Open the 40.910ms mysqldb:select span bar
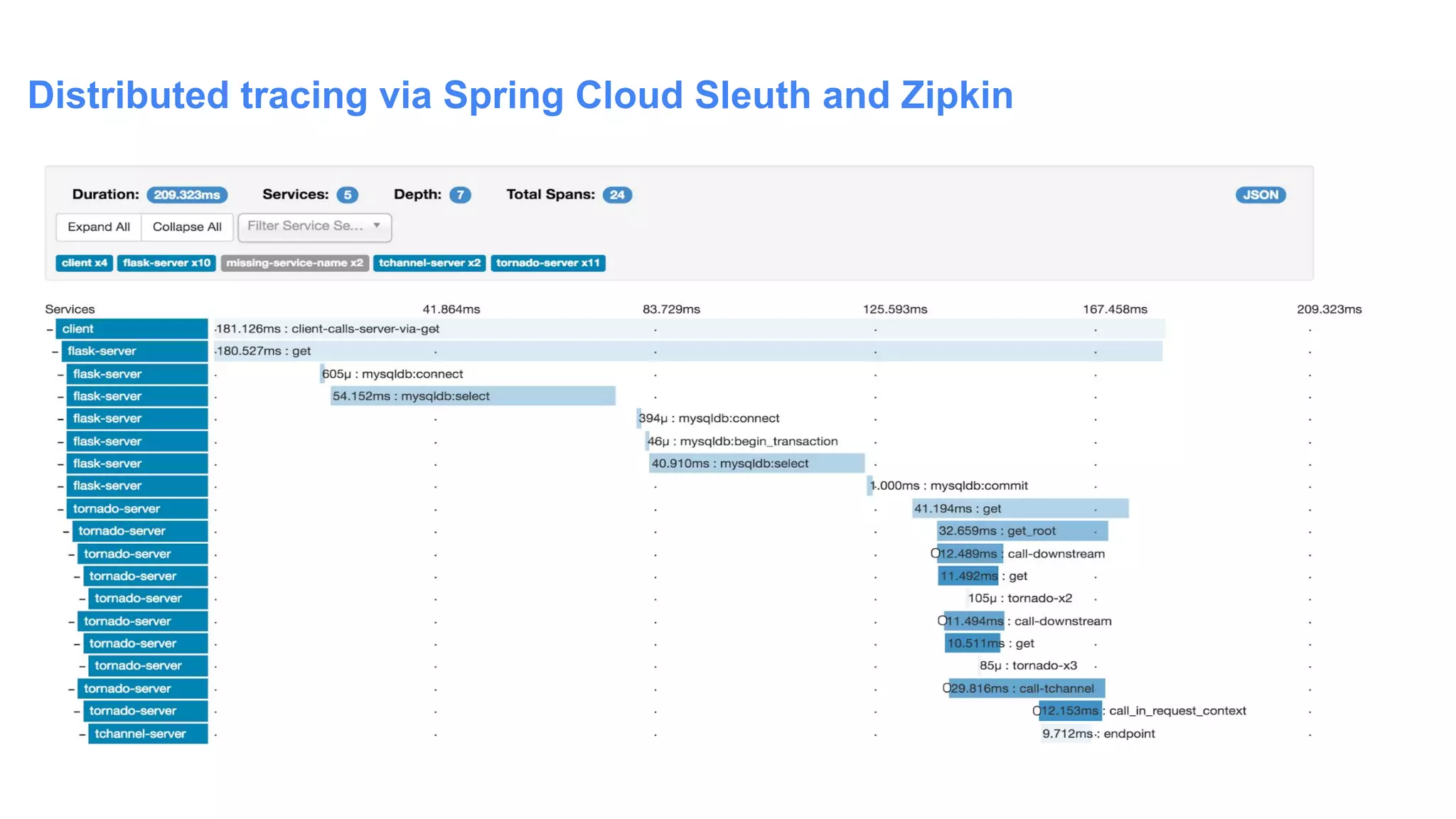The height and width of the screenshot is (819, 1456). (756, 464)
